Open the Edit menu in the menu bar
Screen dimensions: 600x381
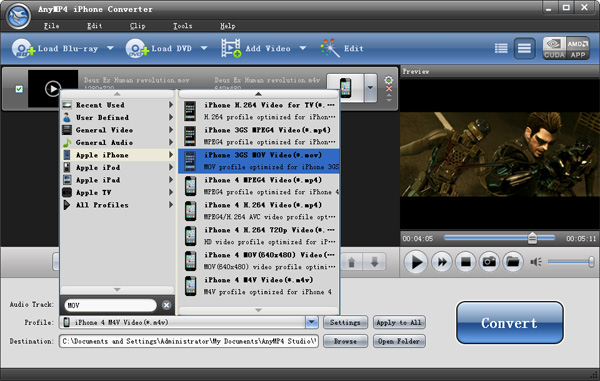coord(95,26)
